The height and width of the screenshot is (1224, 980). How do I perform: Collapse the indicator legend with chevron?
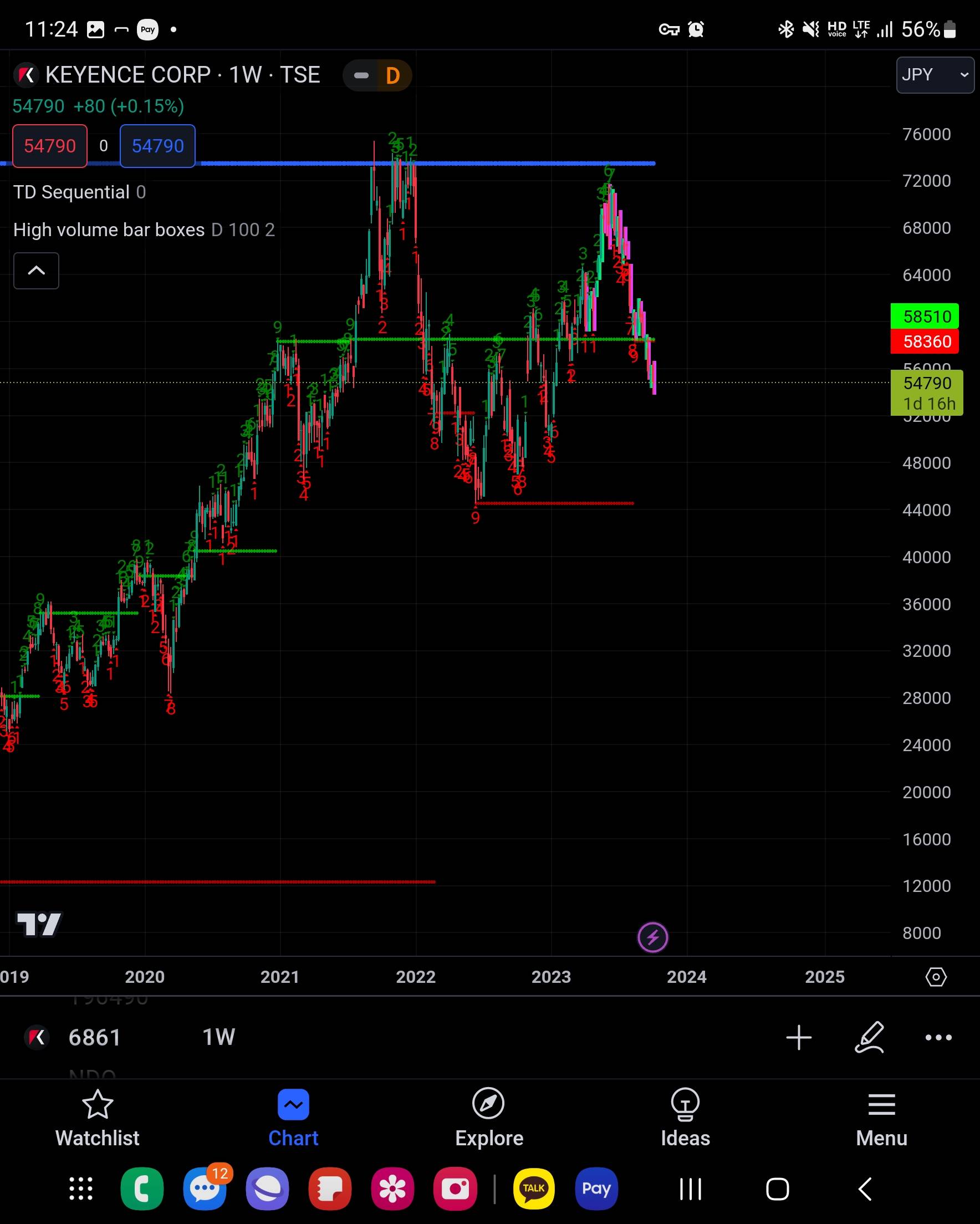tap(37, 271)
